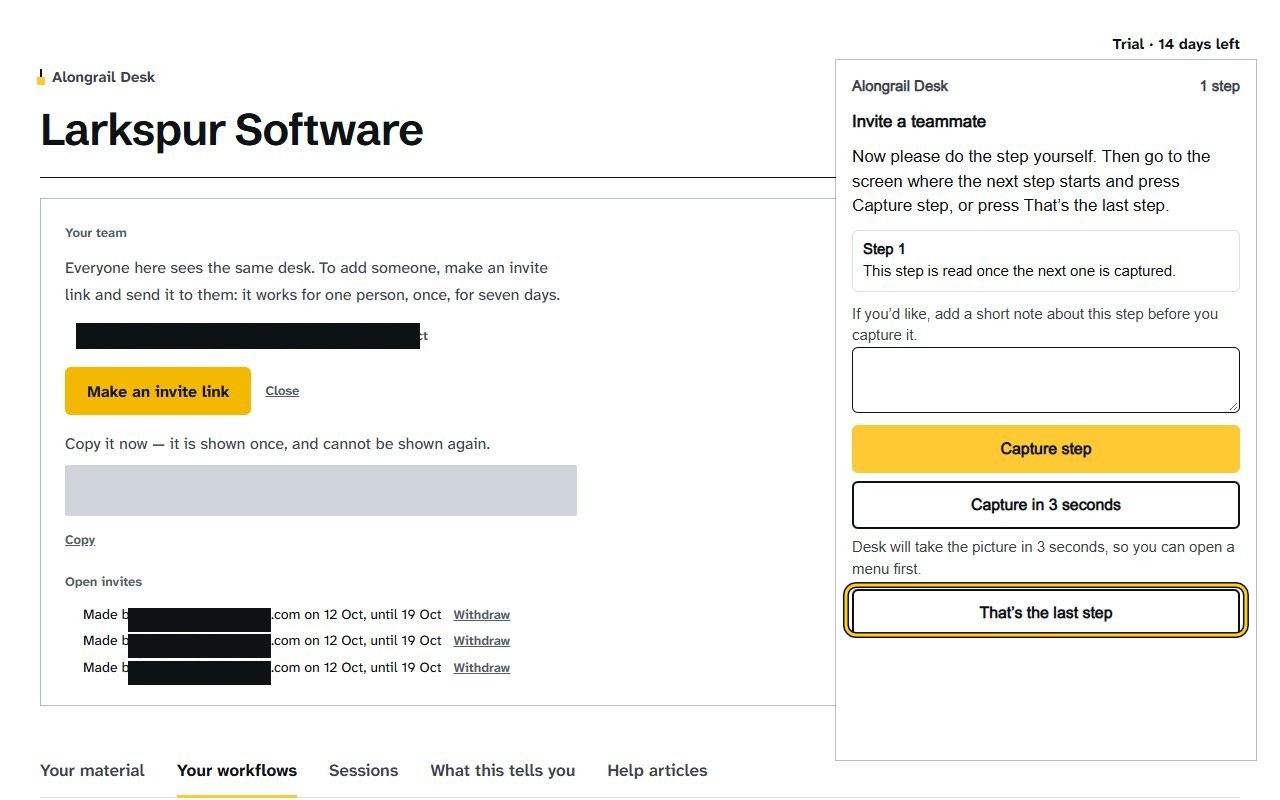This screenshot has height=800, width=1280.
Task: Click the yellow Alongrail Desk logo mark
Action: click(41, 77)
